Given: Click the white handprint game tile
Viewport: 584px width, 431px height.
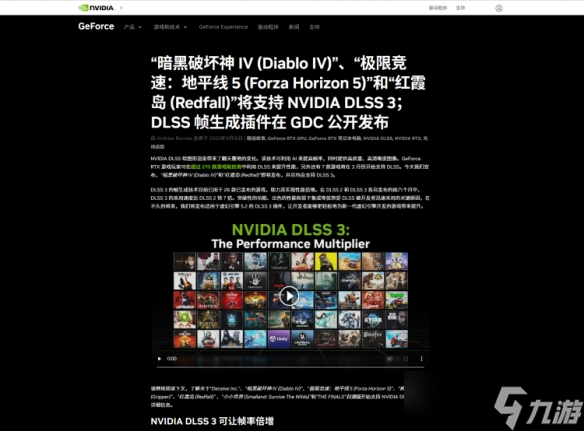Looking at the screenshot, I should tap(256, 281).
